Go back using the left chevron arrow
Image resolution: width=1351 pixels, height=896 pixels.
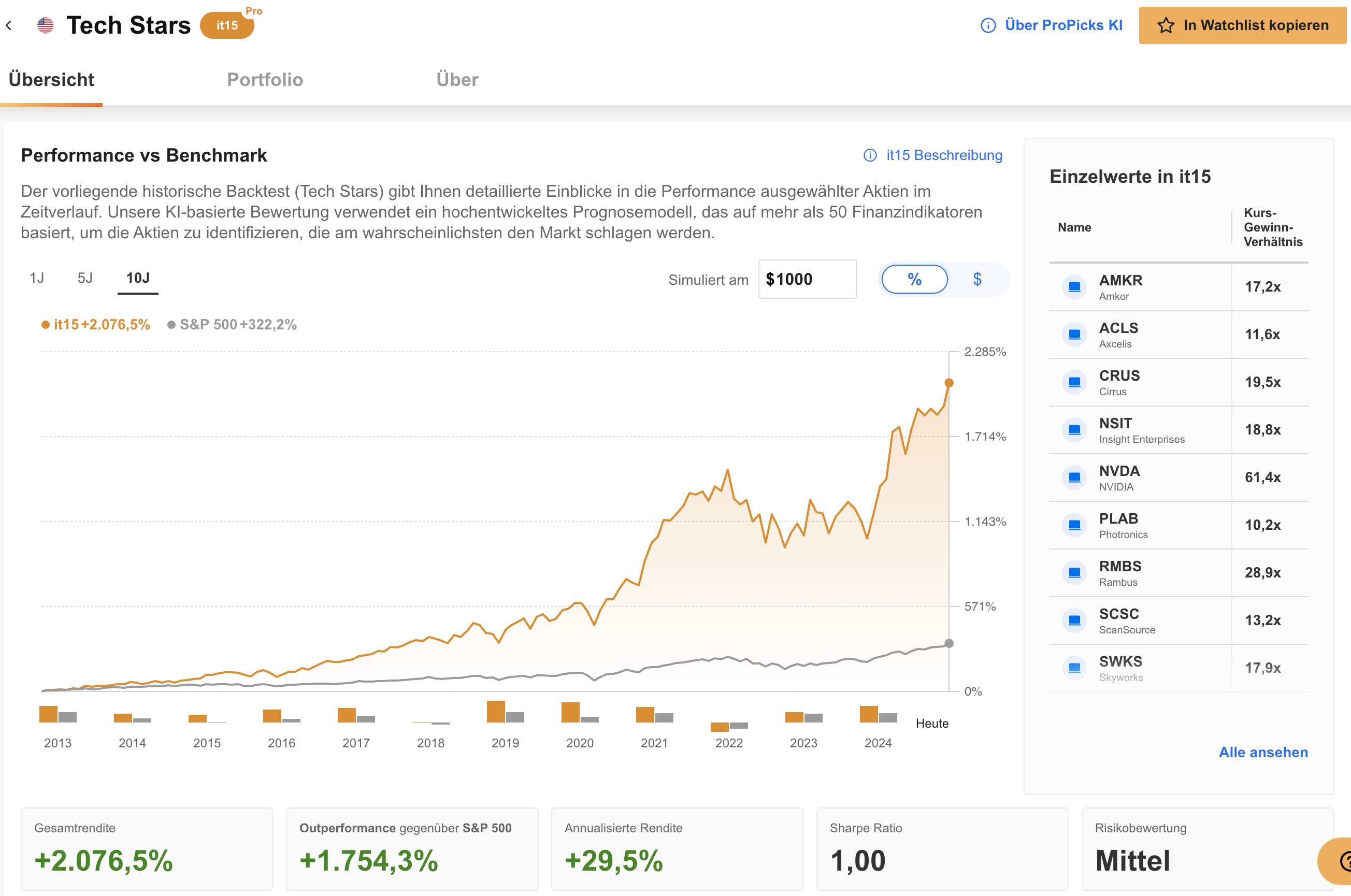pos(9,25)
